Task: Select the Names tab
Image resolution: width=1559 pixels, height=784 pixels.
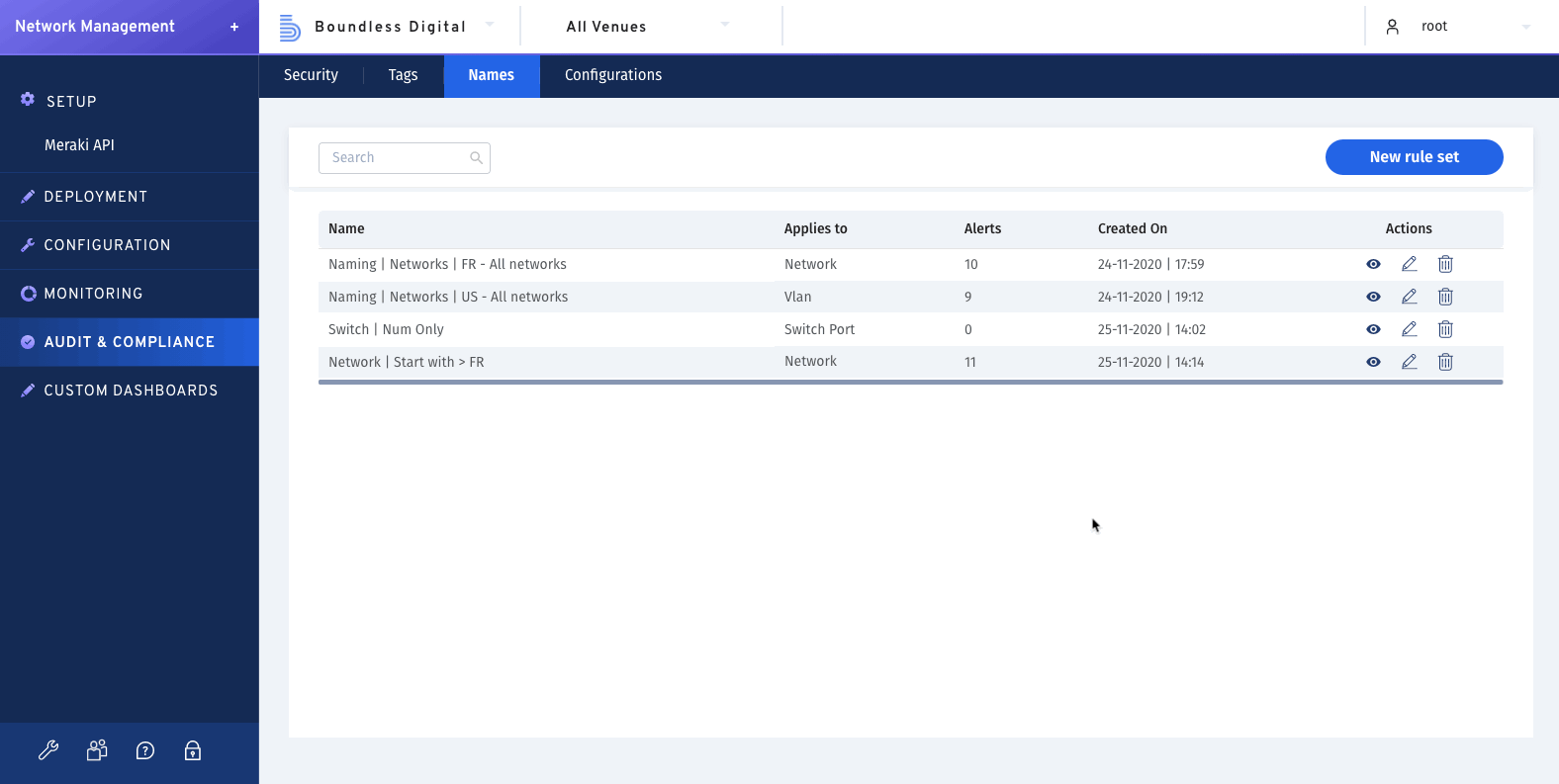Action: (x=492, y=75)
